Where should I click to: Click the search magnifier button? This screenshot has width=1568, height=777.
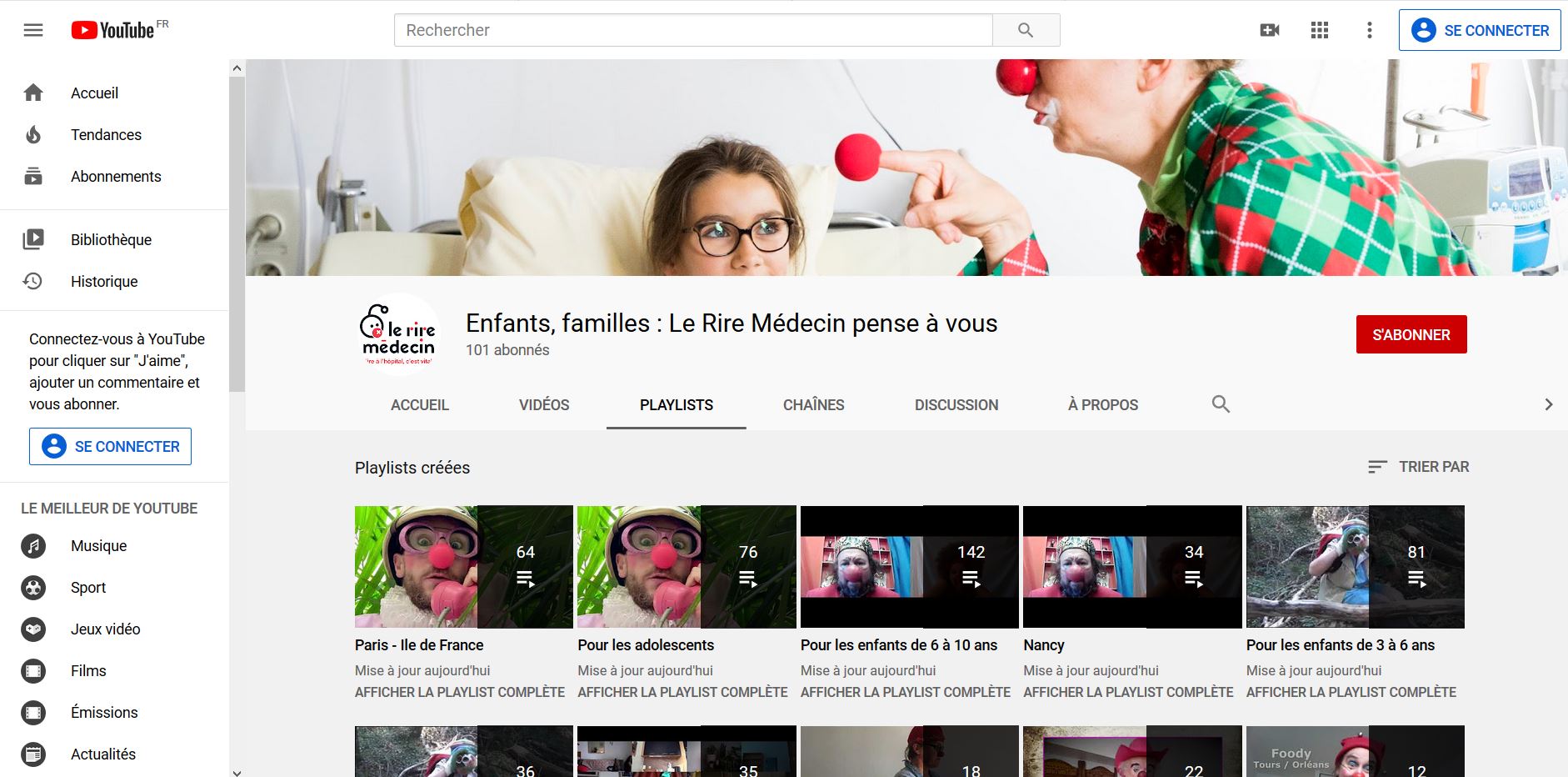tap(1026, 30)
